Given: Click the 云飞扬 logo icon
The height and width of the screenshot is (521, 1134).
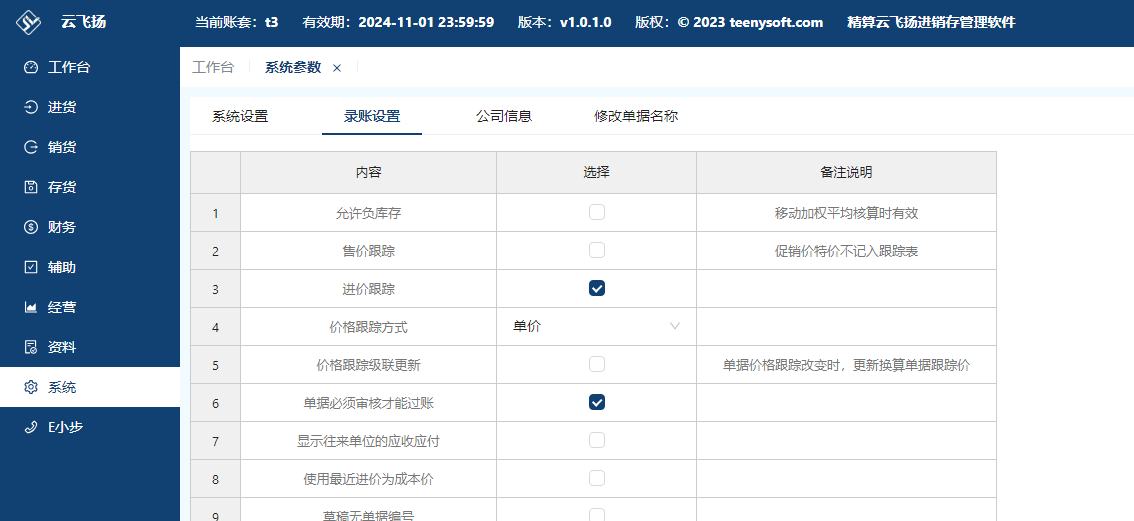Looking at the screenshot, I should click(x=29, y=22).
